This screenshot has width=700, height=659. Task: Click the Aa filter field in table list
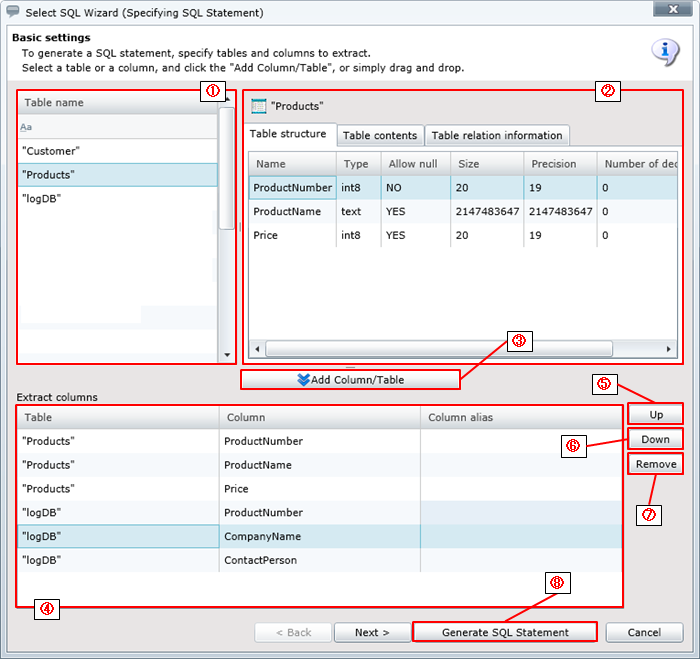click(117, 128)
